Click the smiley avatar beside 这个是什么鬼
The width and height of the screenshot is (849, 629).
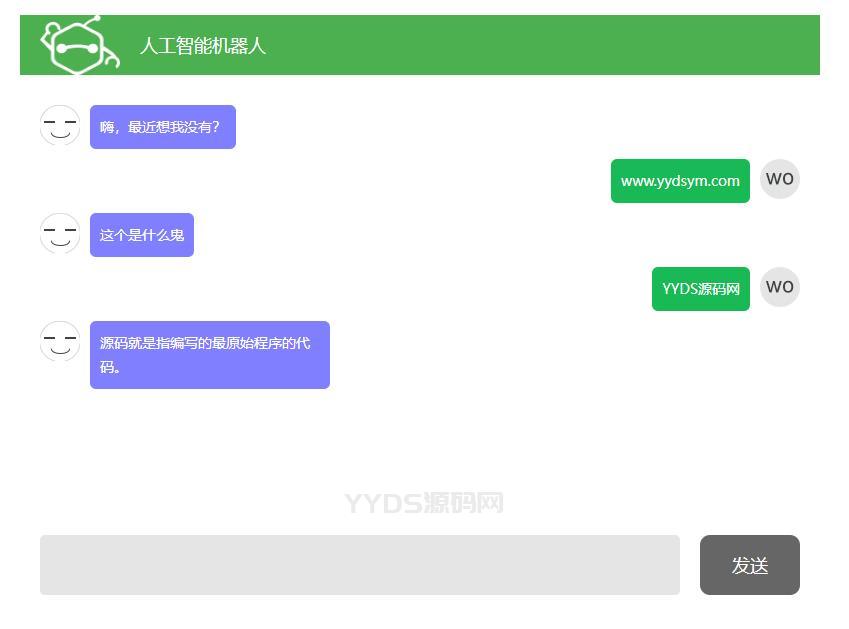click(x=60, y=233)
